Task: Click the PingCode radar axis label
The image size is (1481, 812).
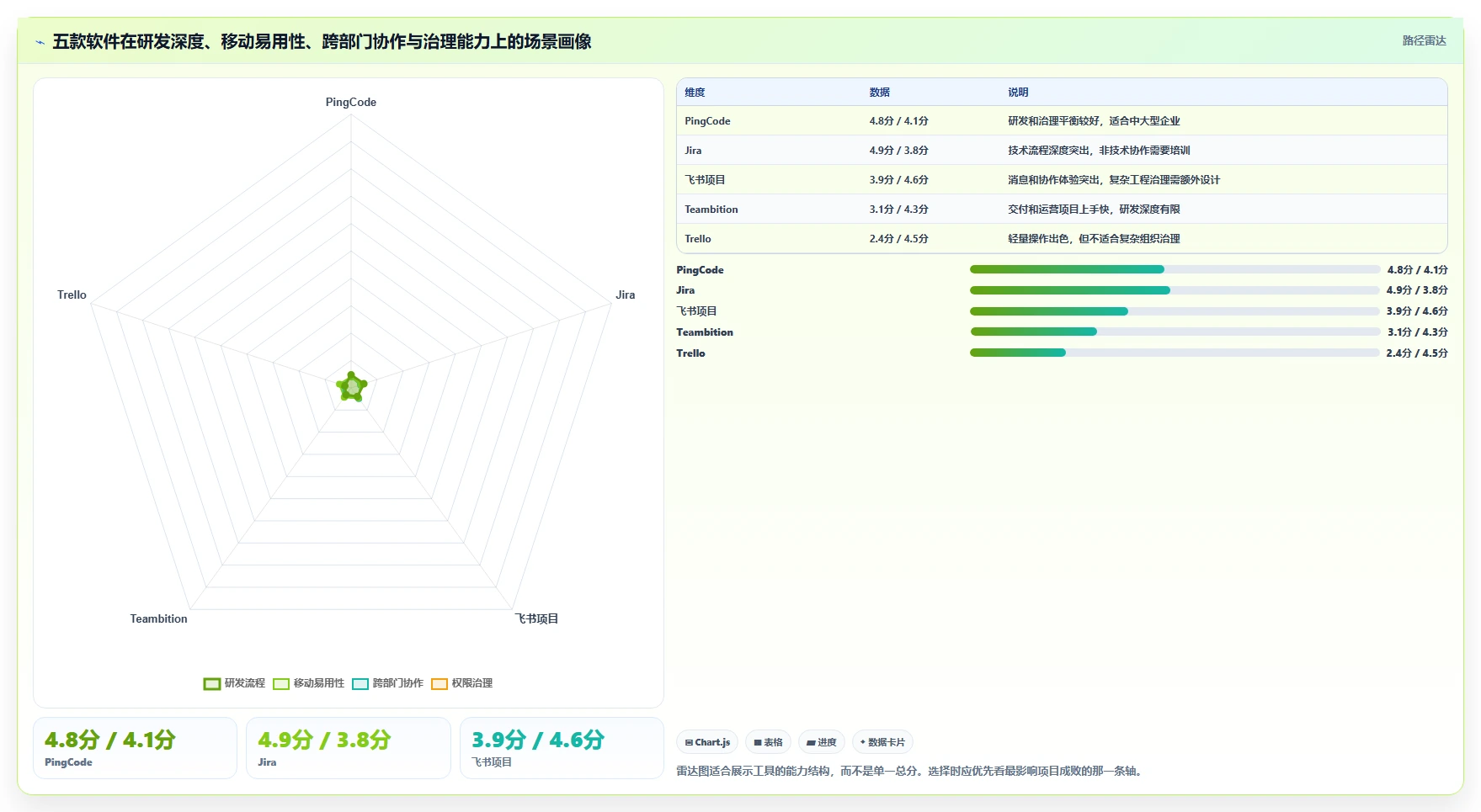Action: tap(351, 102)
